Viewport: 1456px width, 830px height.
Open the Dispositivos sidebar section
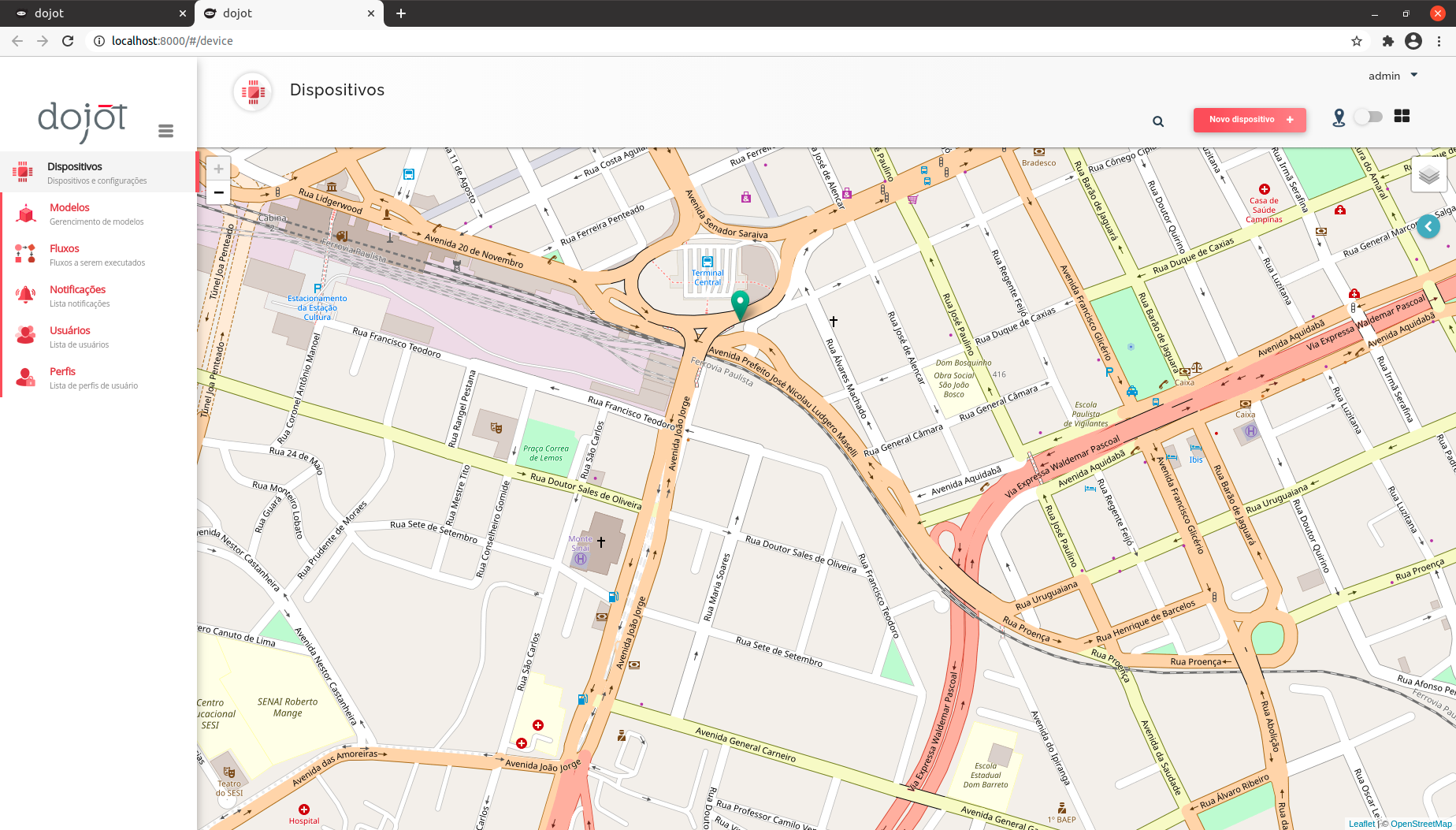(x=98, y=172)
